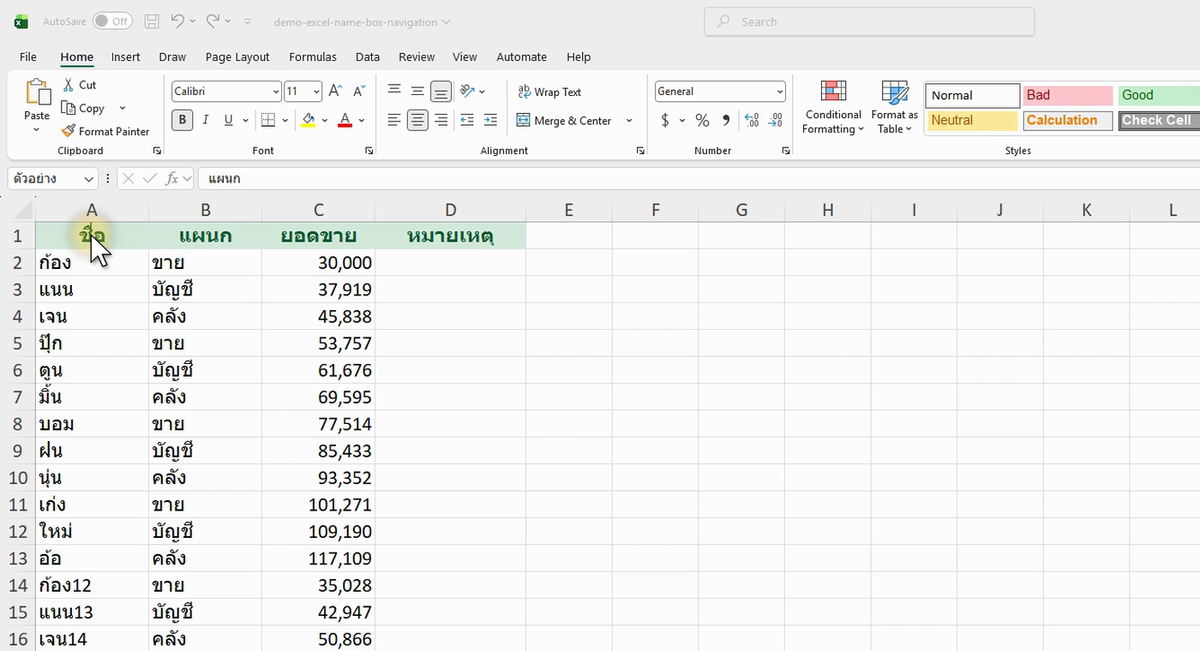Screen dimensions: 1200x651
Task: Click in the formula bar text
Action: (x=225, y=179)
